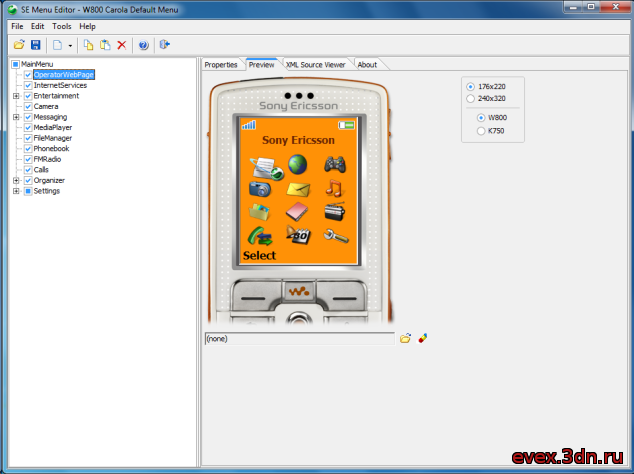Switch to the Properties tab
This screenshot has width=634, height=474.
coord(221,65)
